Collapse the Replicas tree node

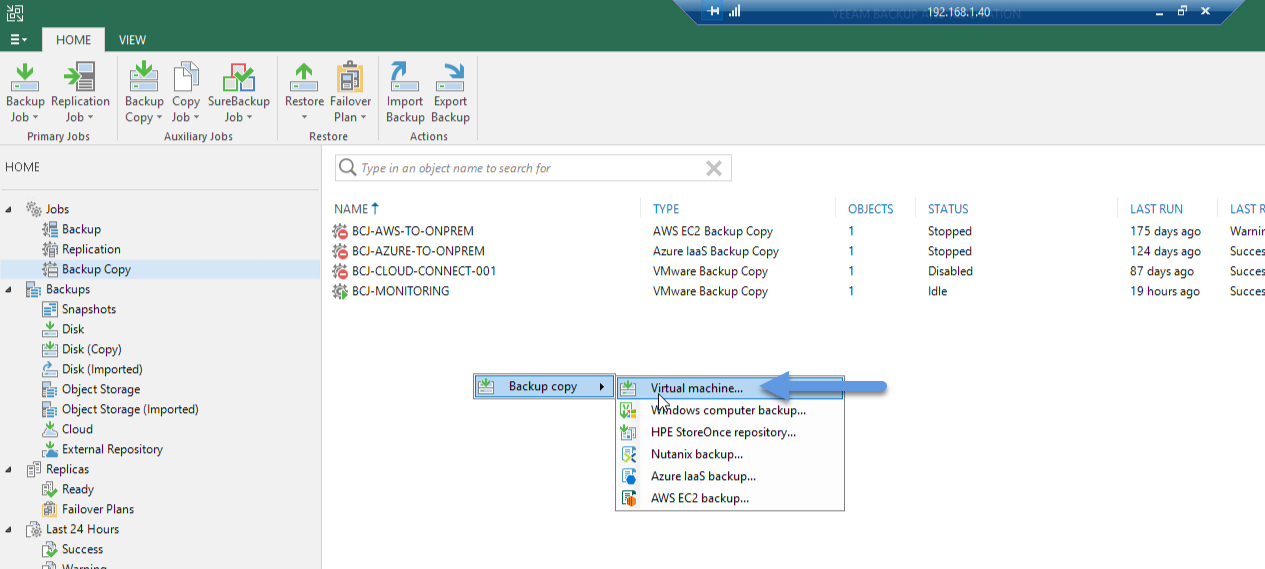[10, 469]
